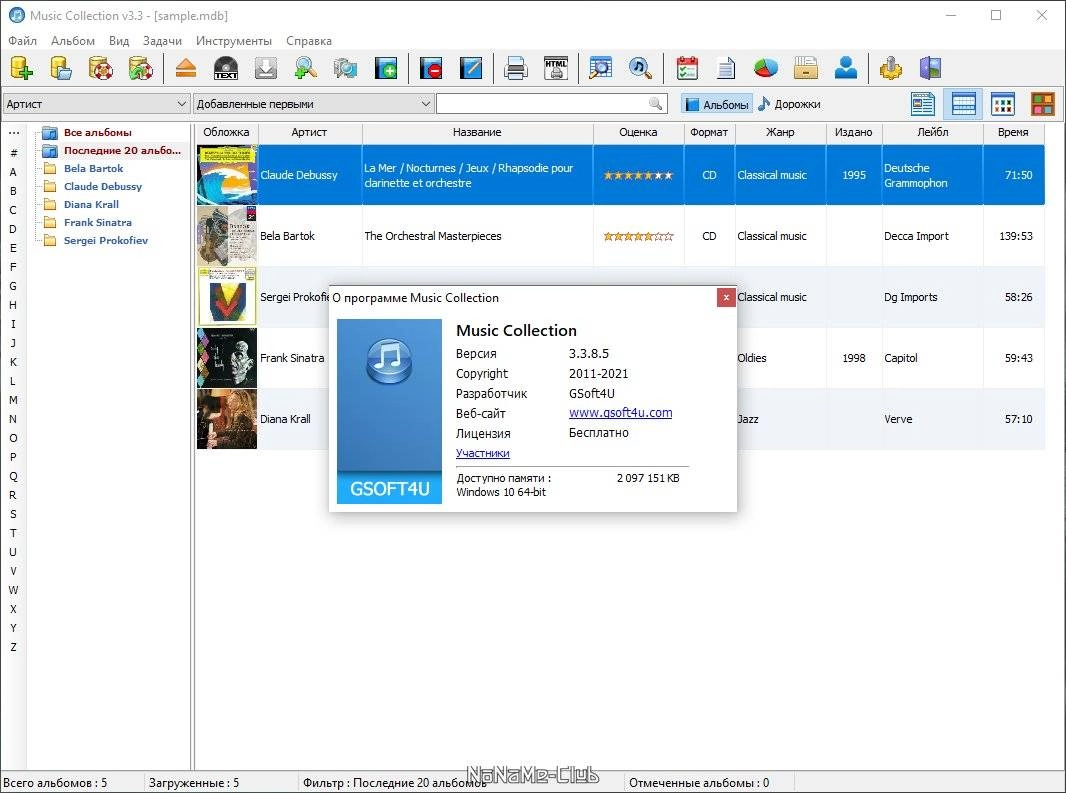The height and width of the screenshot is (793, 1066).
Task: Open the Справка menu
Action: click(309, 41)
